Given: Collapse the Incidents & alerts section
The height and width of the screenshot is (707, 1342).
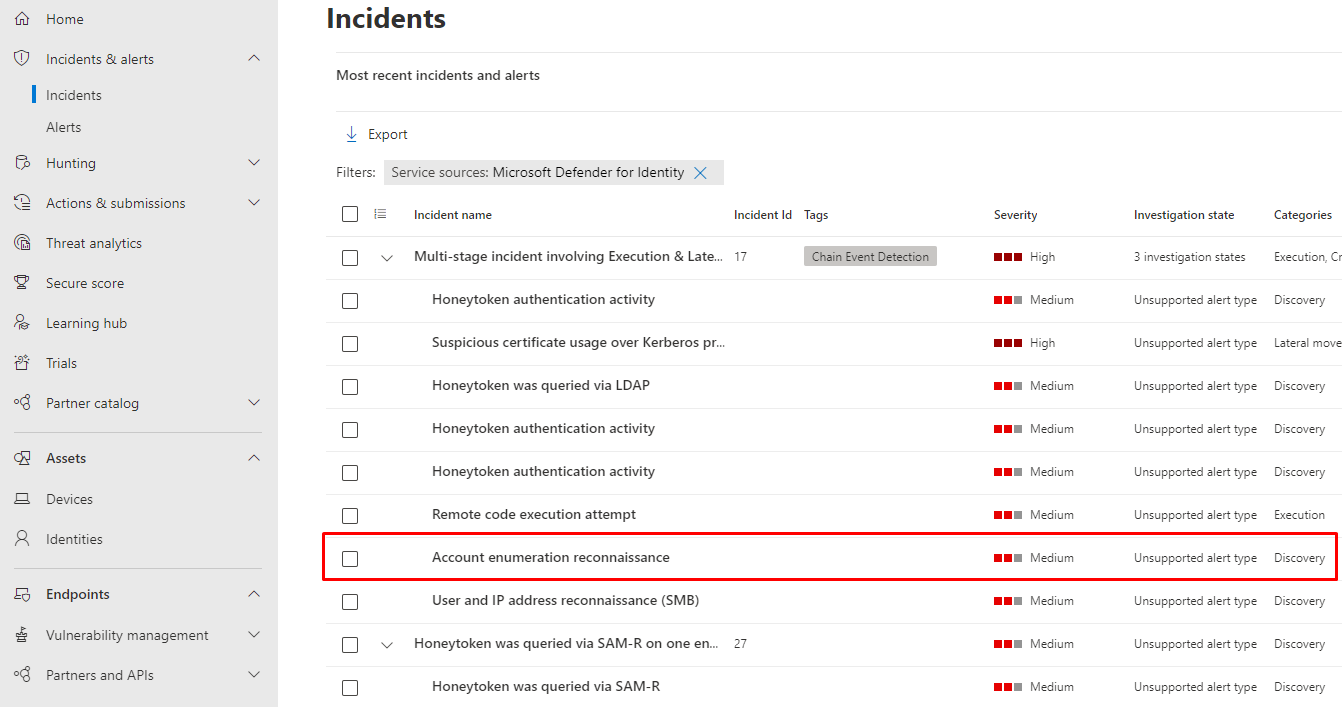Looking at the screenshot, I should coord(254,59).
